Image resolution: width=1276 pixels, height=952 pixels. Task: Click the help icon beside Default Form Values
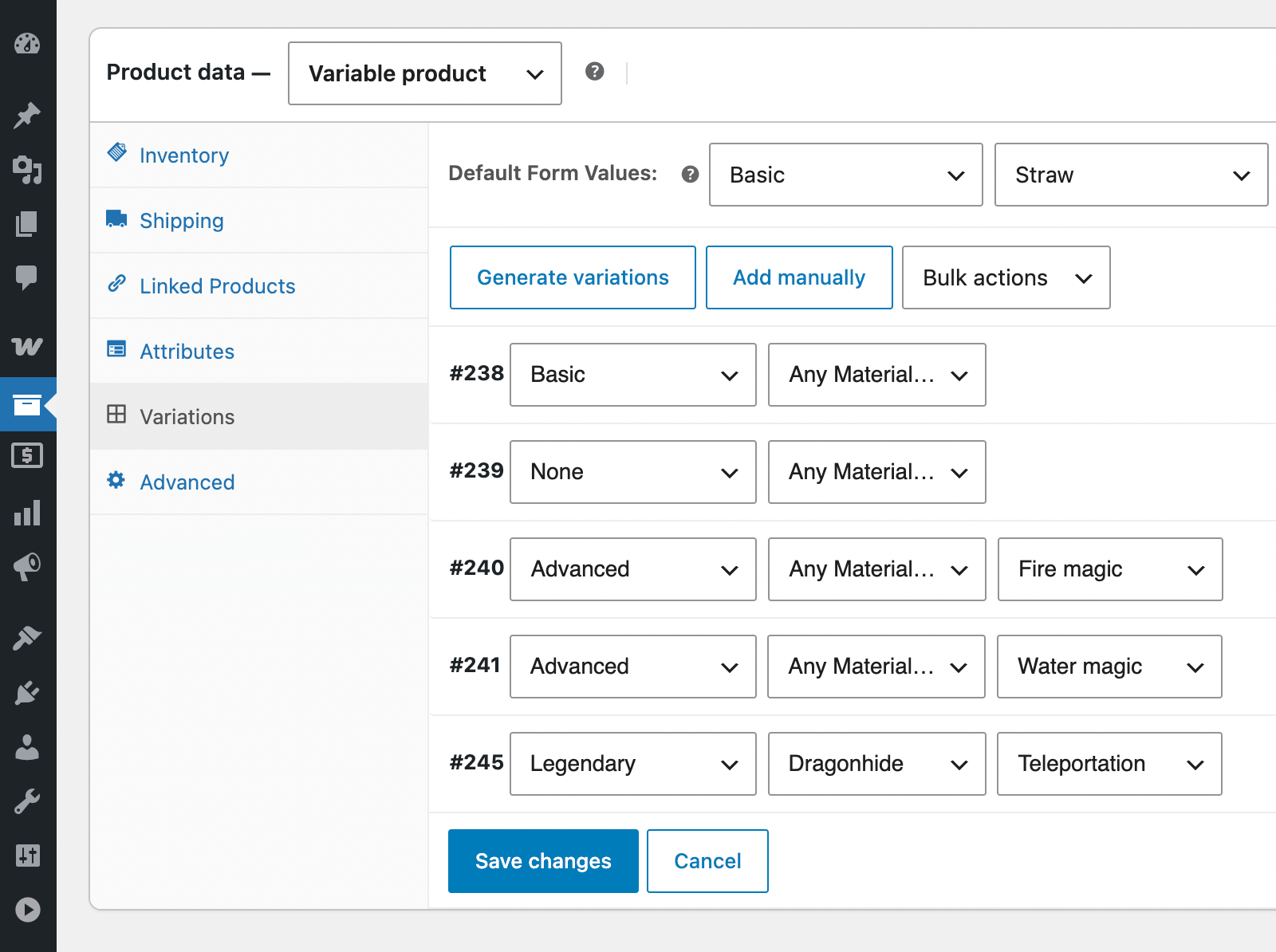[691, 174]
